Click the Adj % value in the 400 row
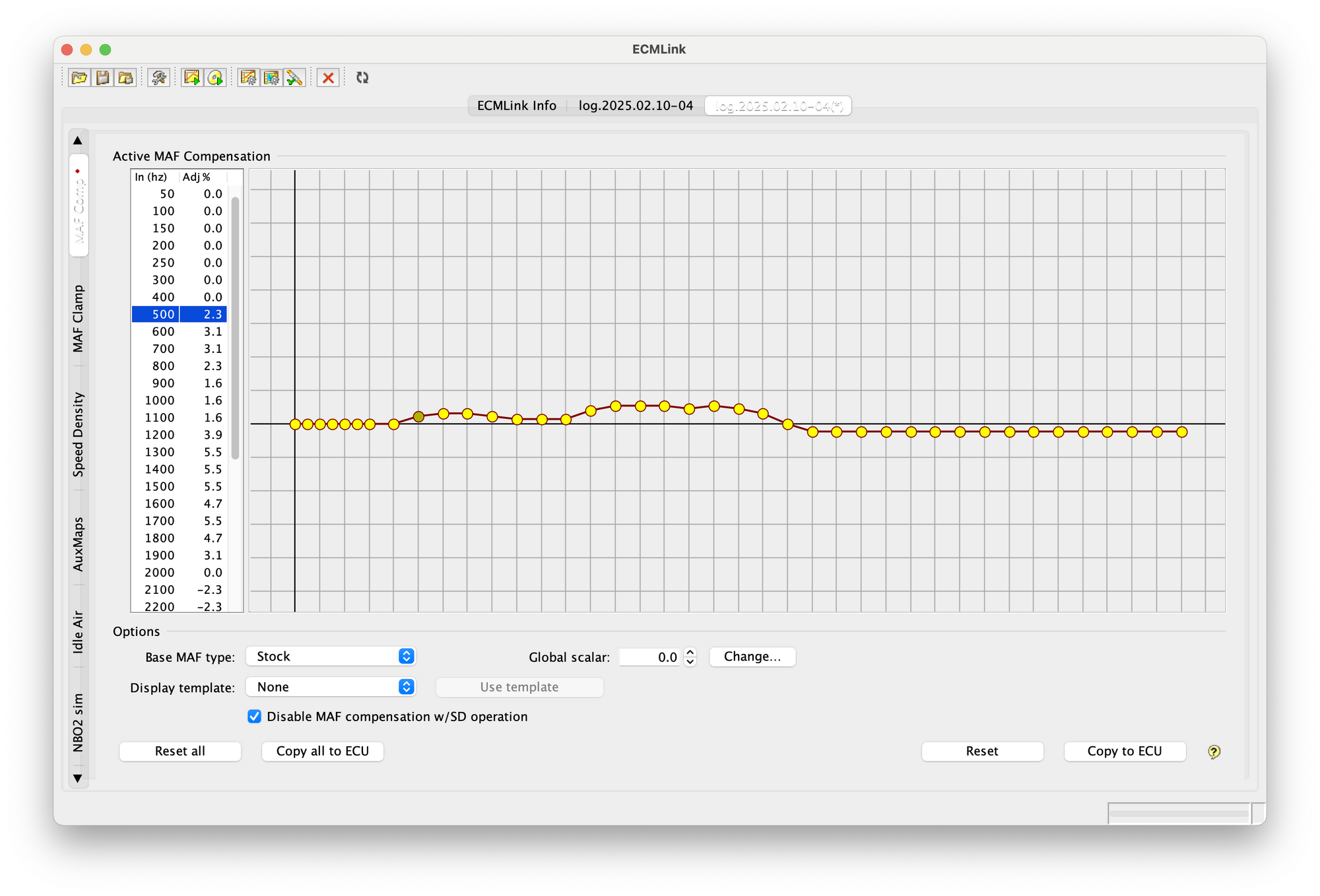The width and height of the screenshot is (1320, 896). tap(203, 298)
